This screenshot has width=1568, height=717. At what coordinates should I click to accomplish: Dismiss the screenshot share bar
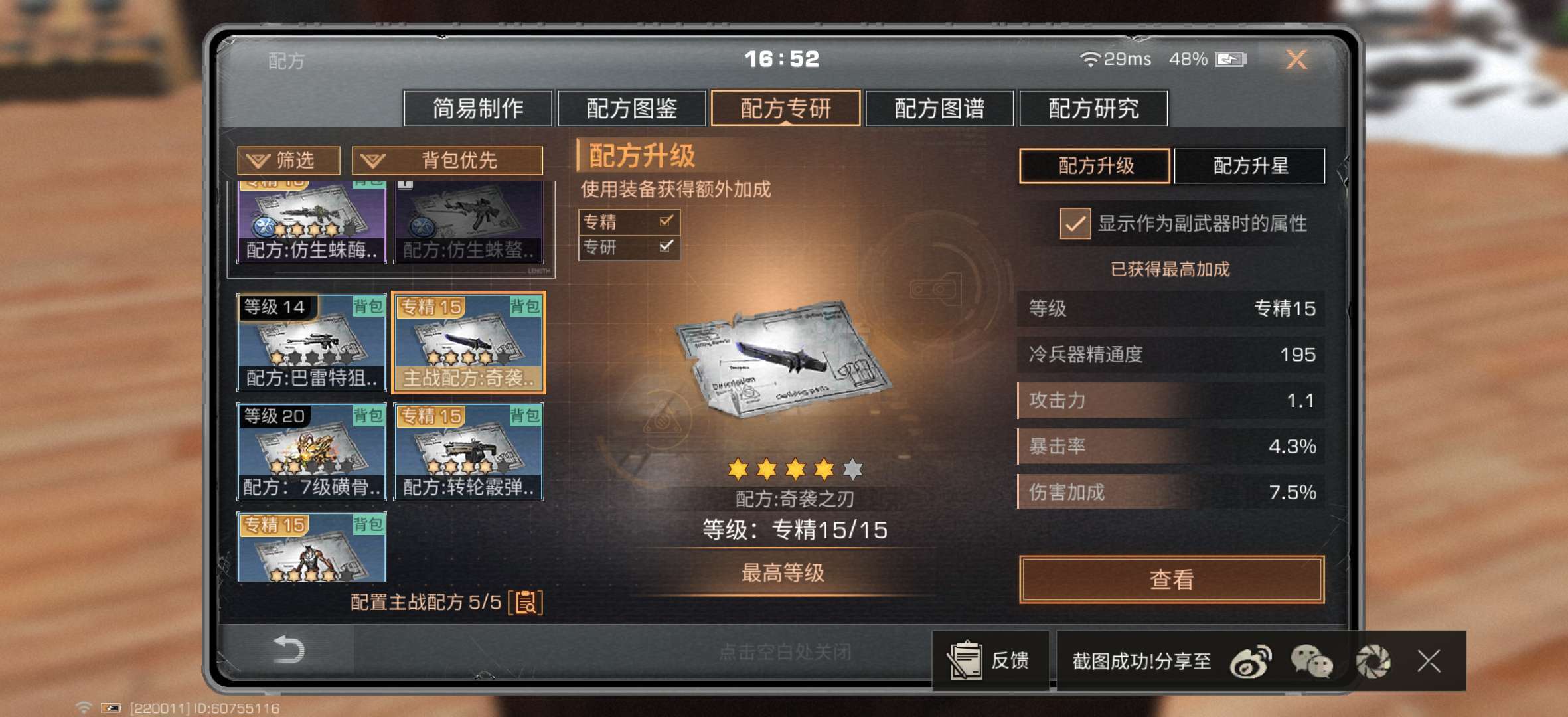(1429, 661)
